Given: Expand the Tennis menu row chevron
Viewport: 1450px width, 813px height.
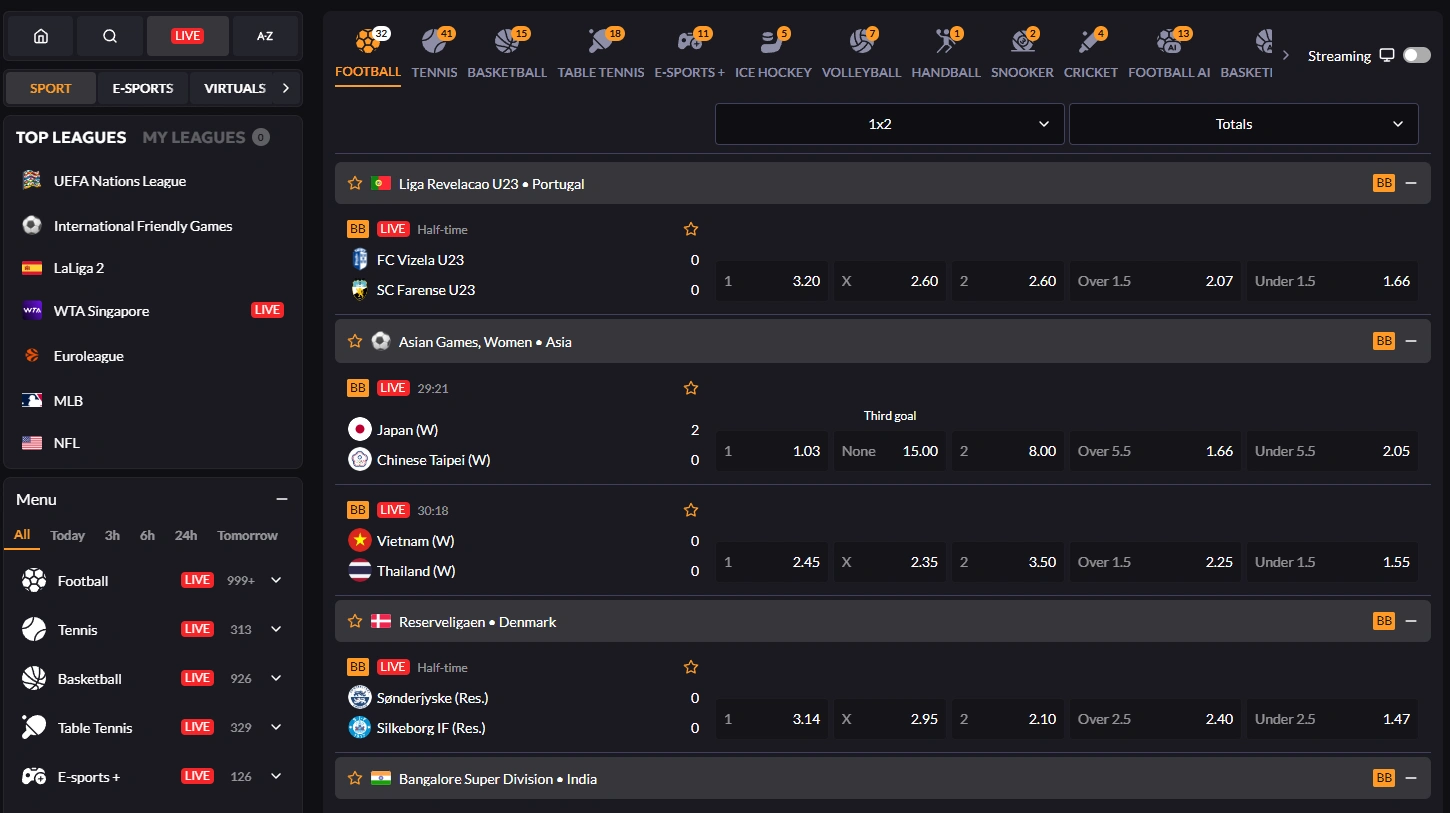Looking at the screenshot, I should point(276,629).
